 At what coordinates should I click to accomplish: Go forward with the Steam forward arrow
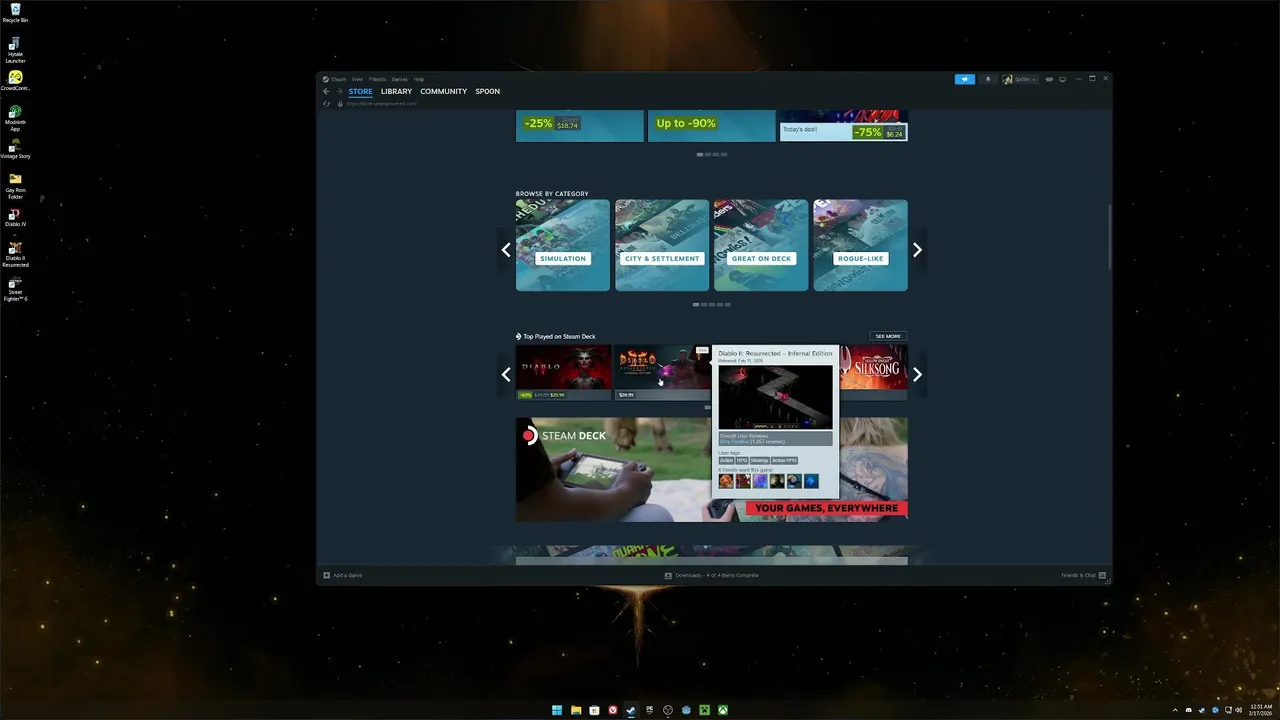pyautogui.click(x=339, y=91)
